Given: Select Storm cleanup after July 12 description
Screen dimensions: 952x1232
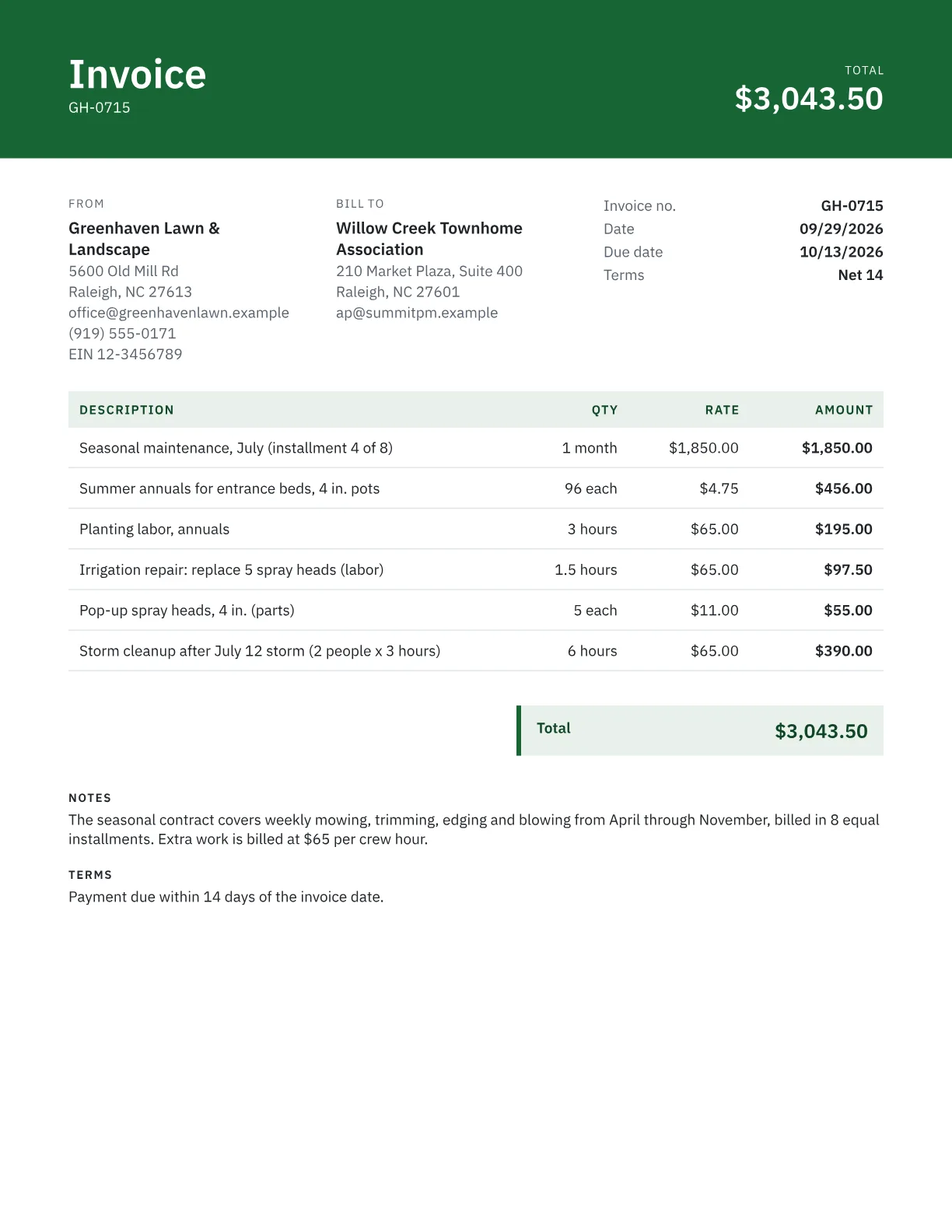Looking at the screenshot, I should pyautogui.click(x=260, y=651).
